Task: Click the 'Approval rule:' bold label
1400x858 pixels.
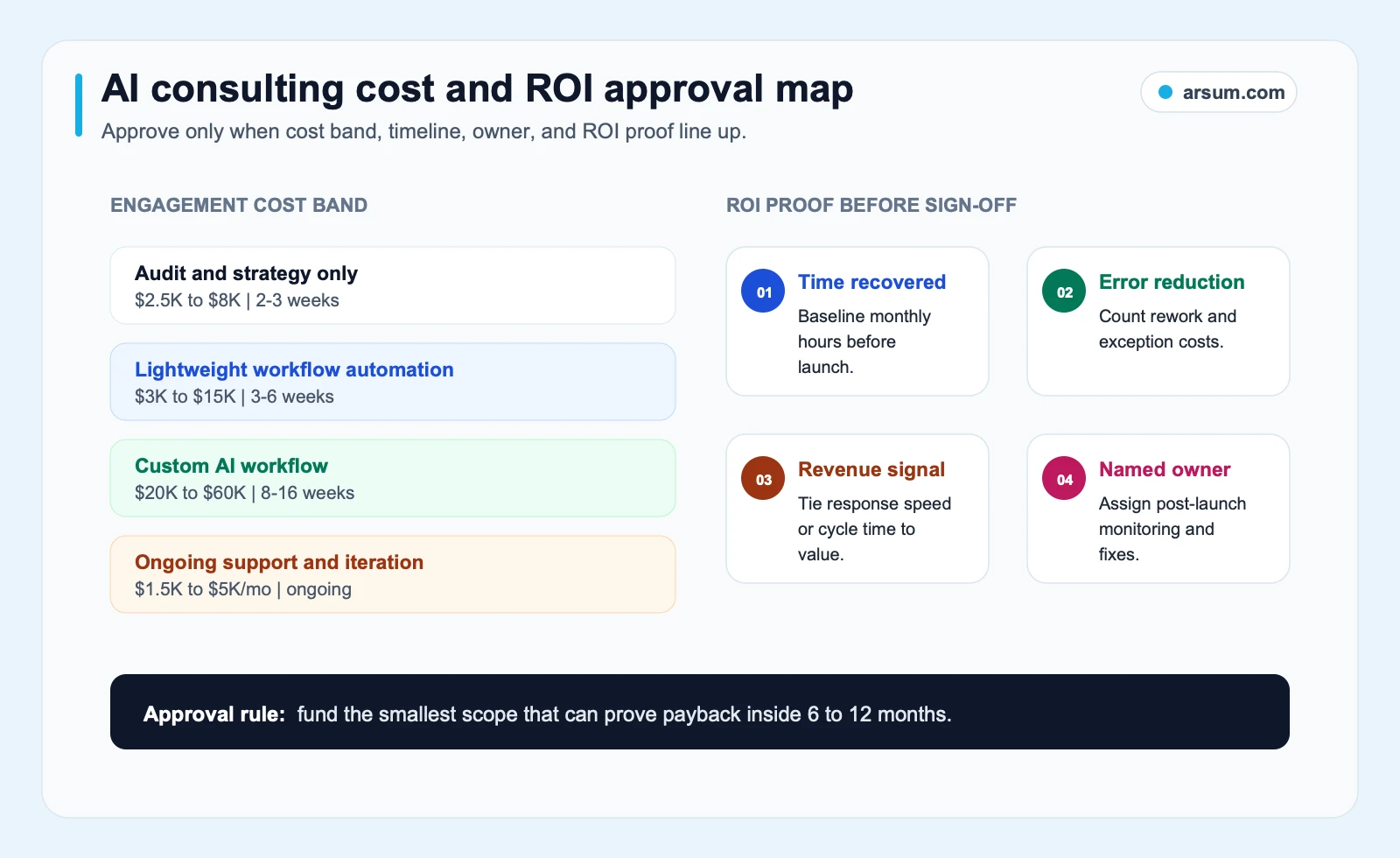Action: coord(214,714)
